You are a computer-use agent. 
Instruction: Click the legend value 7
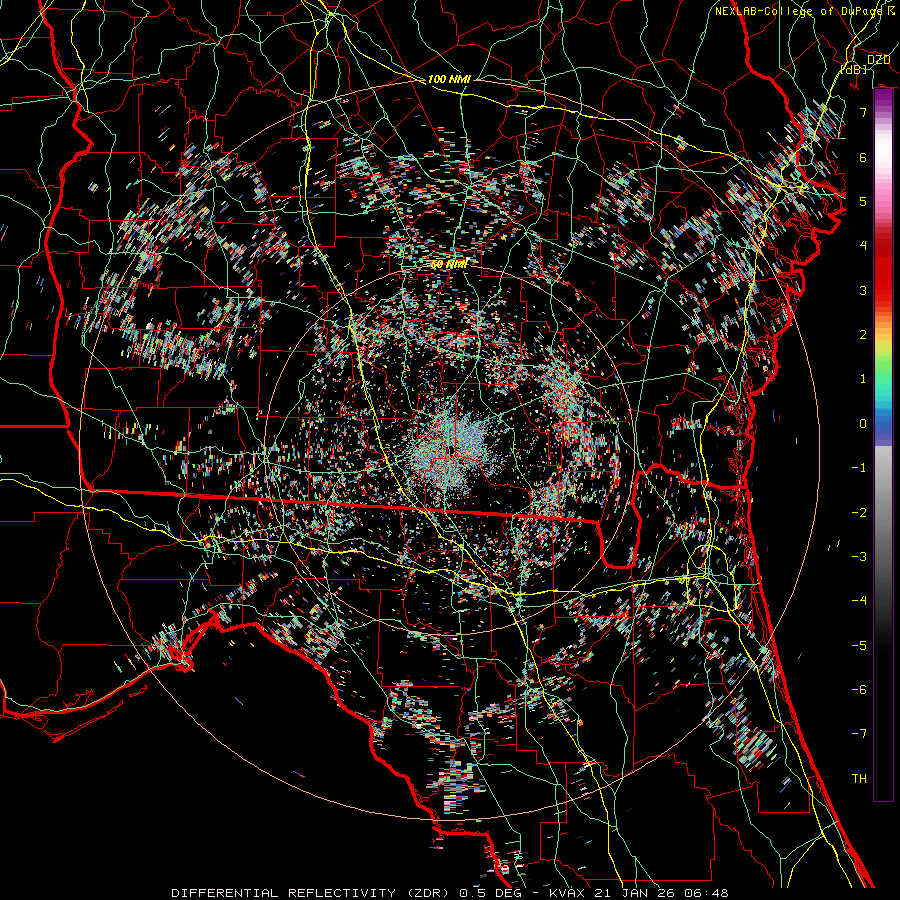[x=863, y=112]
